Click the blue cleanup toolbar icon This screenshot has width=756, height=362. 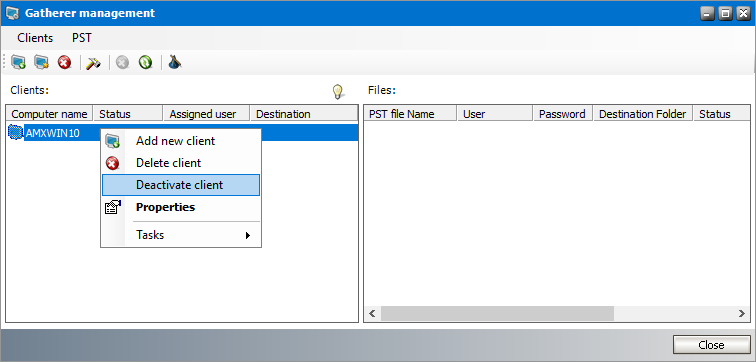pyautogui.click(x=174, y=62)
